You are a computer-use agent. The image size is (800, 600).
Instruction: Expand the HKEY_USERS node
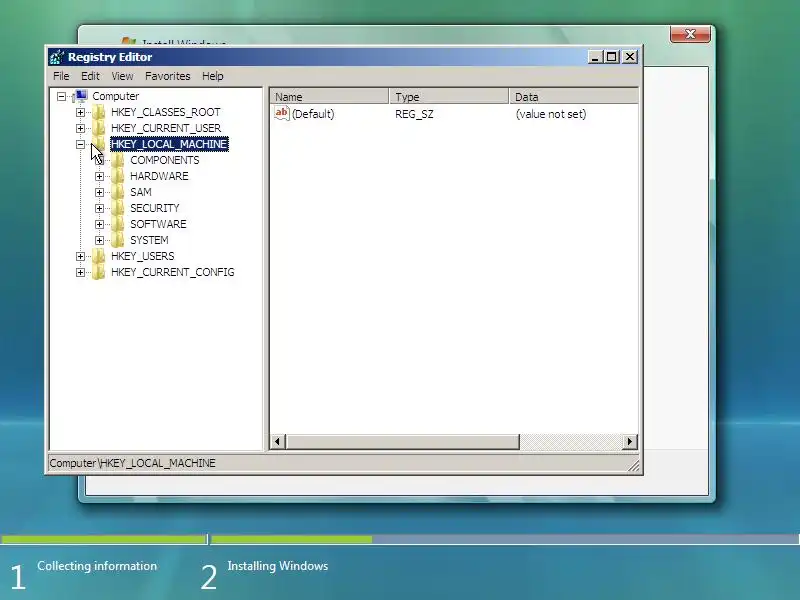point(80,256)
